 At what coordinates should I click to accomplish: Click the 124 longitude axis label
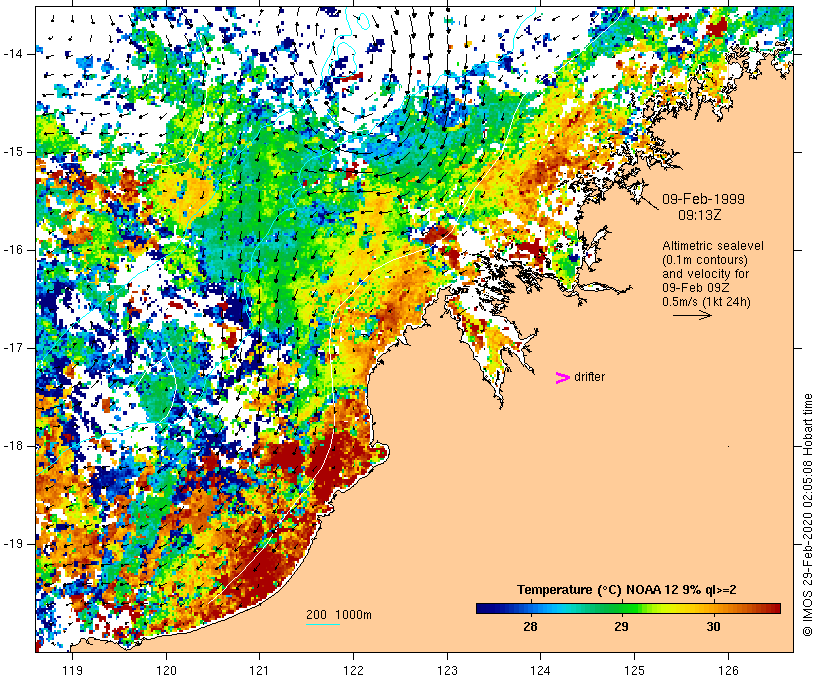(541, 671)
